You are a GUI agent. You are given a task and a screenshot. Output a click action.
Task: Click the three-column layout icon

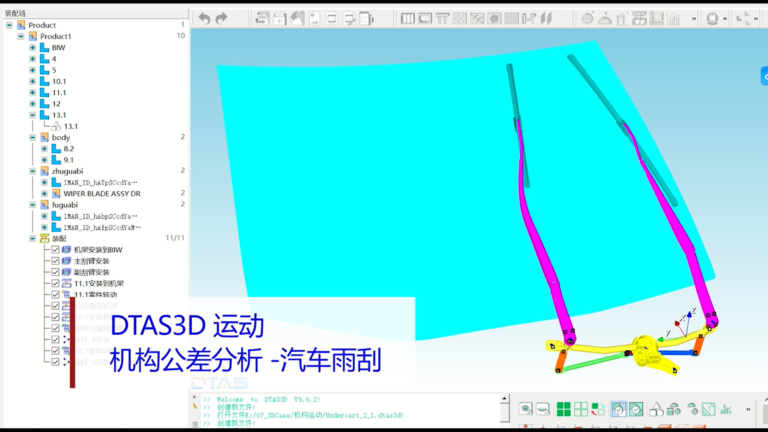(408, 19)
